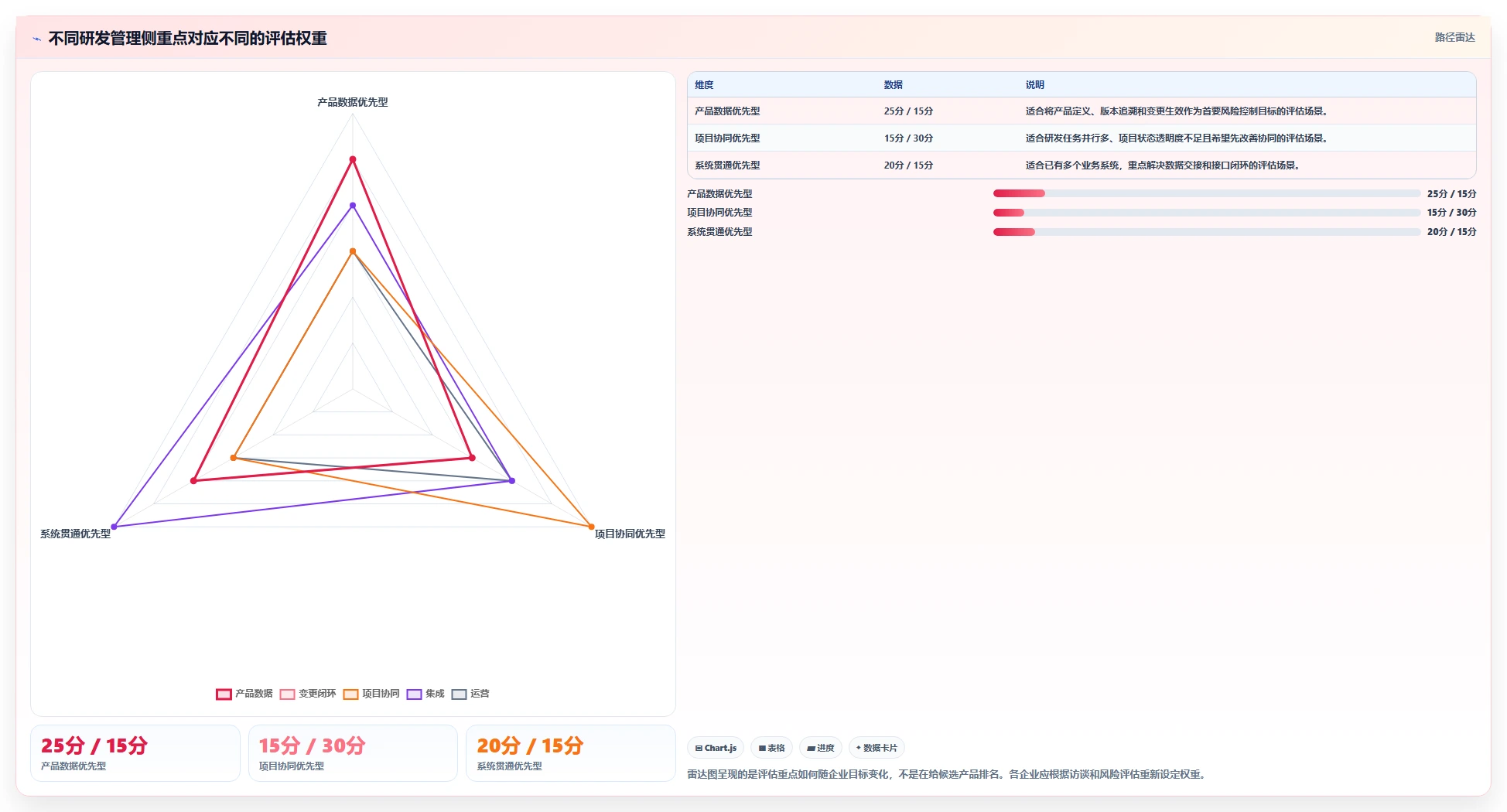This screenshot has height=812, width=1507.
Task: Toggle 变更闭环 legend series off
Action: tap(308, 694)
